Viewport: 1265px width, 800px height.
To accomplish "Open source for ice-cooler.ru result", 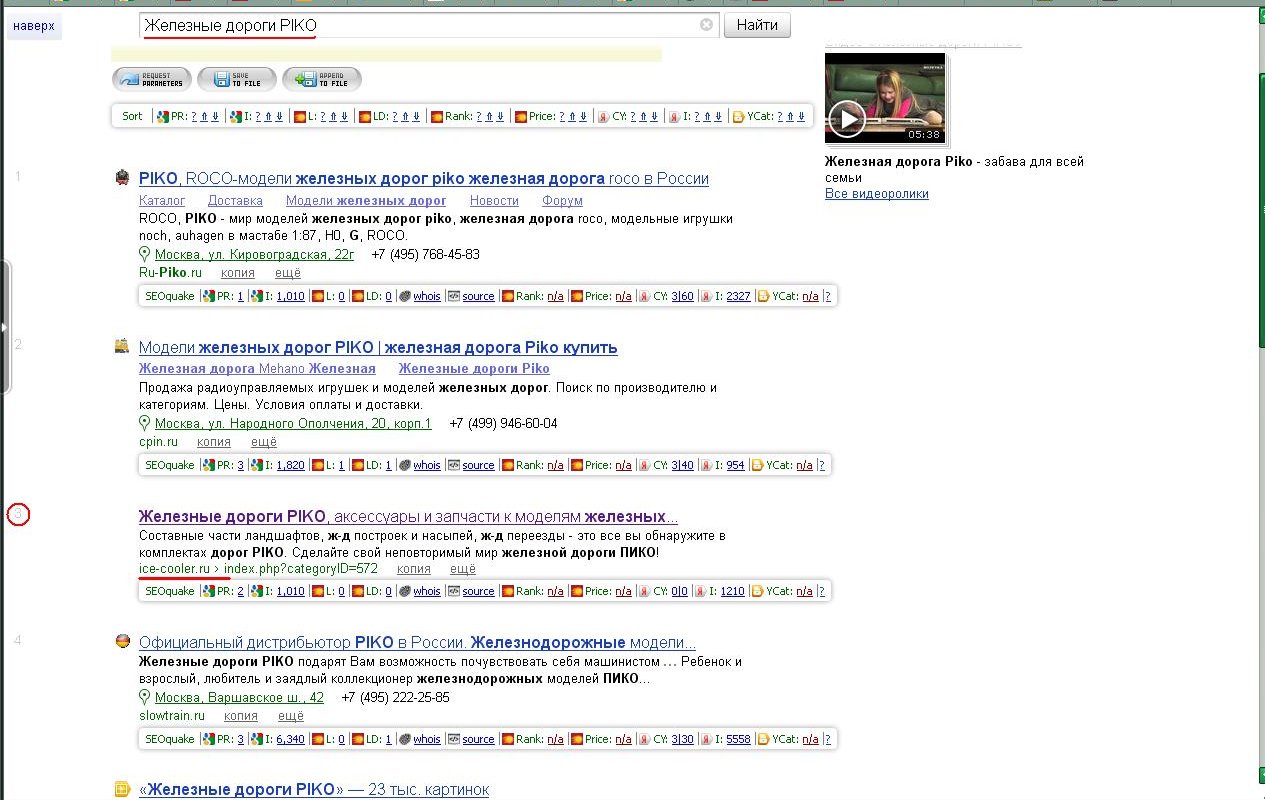I will coord(478,591).
